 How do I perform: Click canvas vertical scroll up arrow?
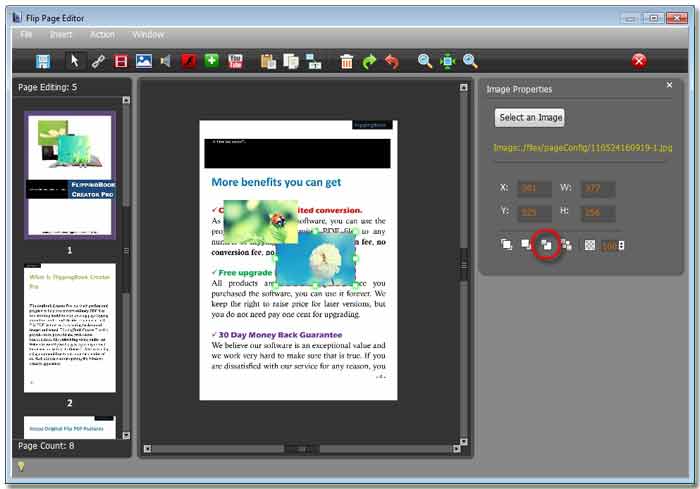(464, 88)
